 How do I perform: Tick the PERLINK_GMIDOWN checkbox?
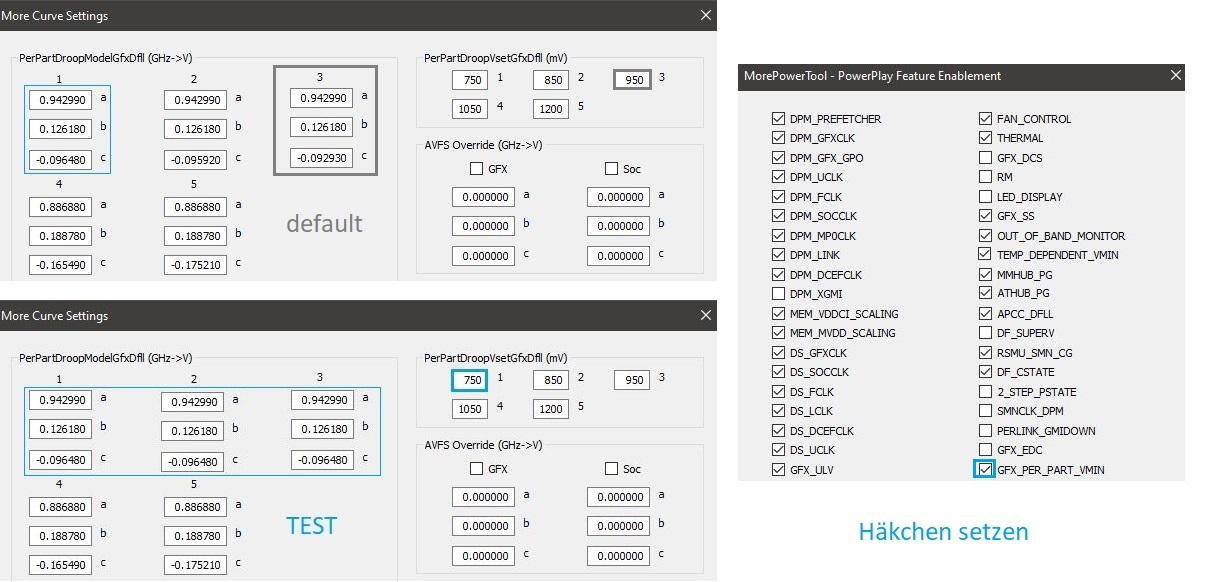tap(986, 431)
